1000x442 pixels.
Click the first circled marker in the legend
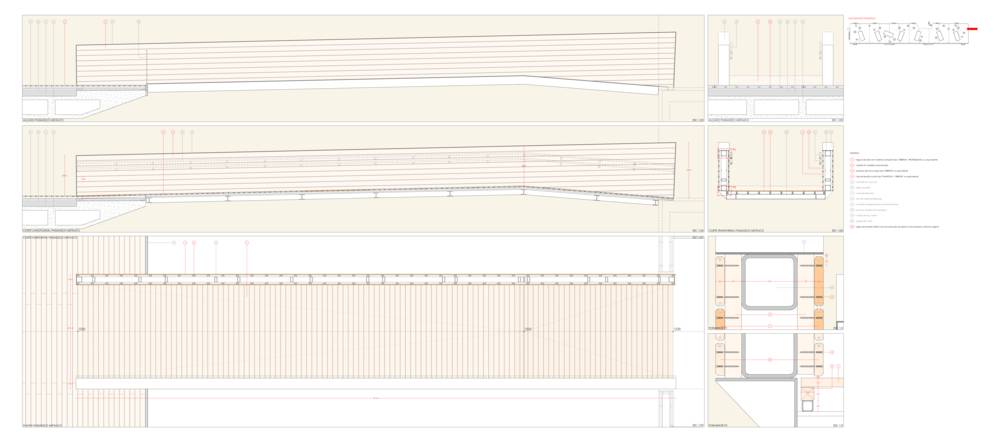point(853,160)
